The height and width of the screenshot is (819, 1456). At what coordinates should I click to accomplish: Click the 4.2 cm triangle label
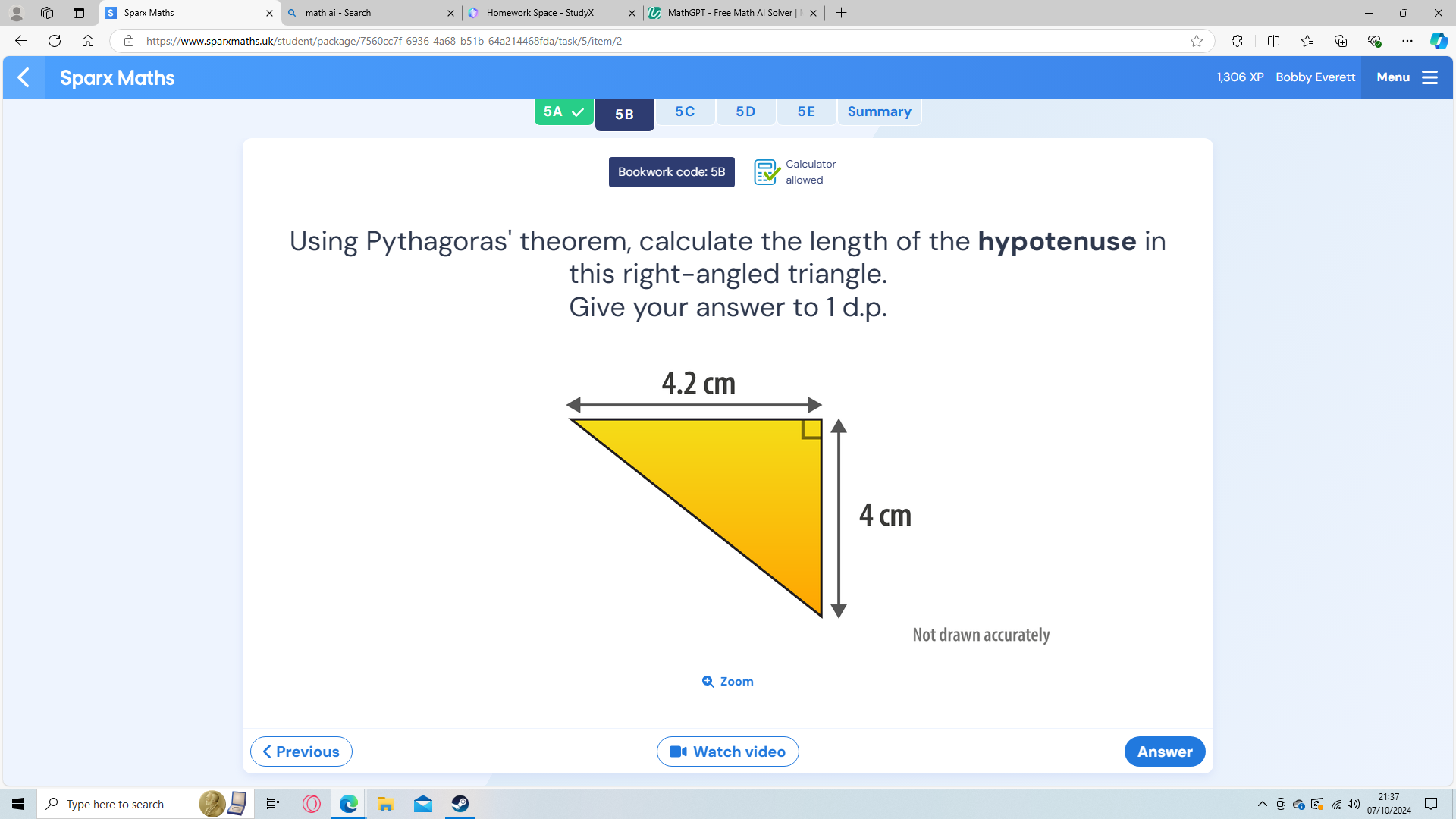698,383
